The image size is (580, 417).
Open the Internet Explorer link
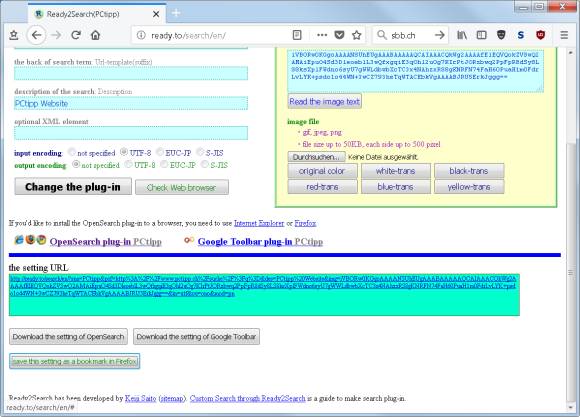(x=259, y=223)
